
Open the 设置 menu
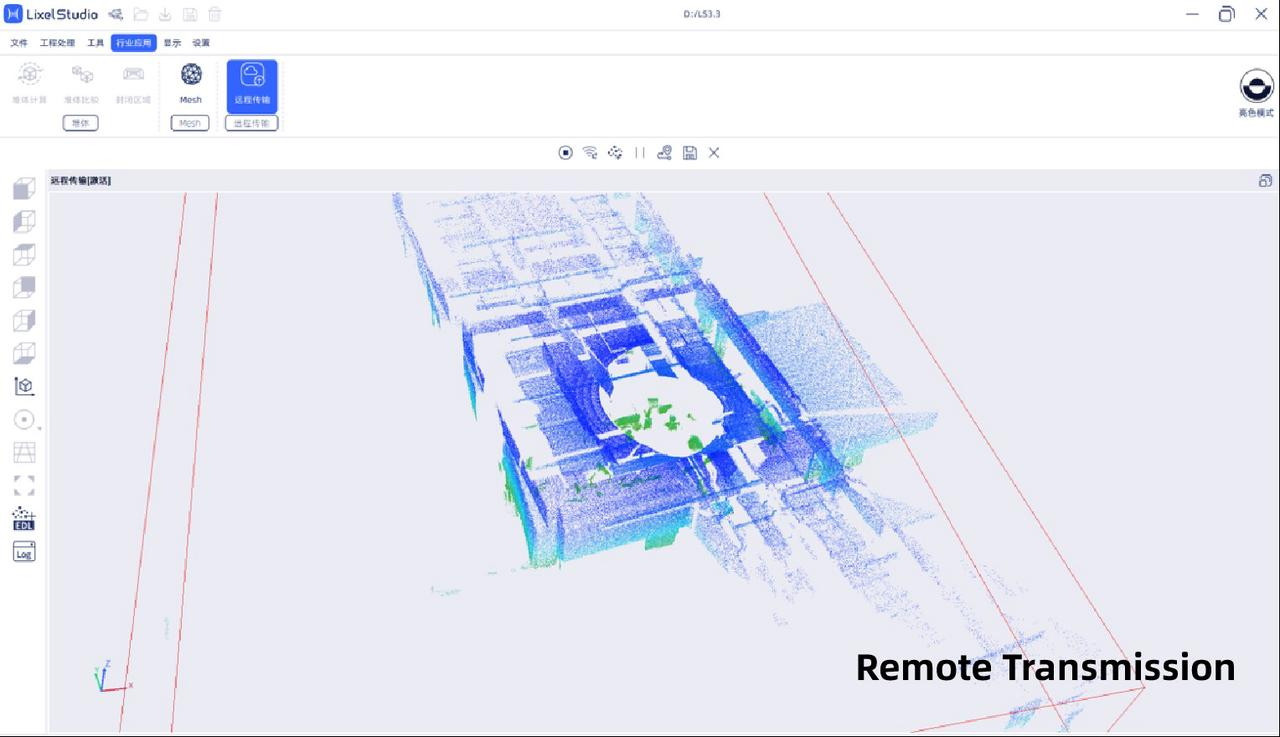coord(201,43)
